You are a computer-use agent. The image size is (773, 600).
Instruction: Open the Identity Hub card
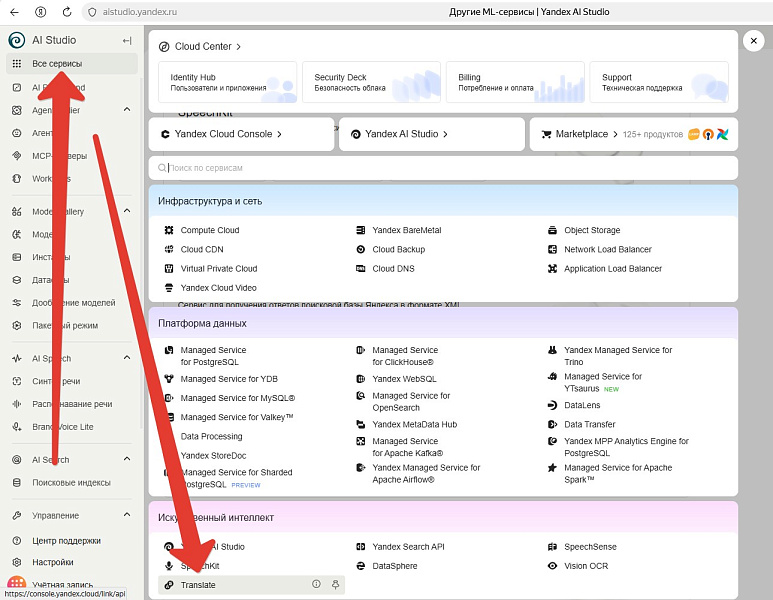[228, 82]
